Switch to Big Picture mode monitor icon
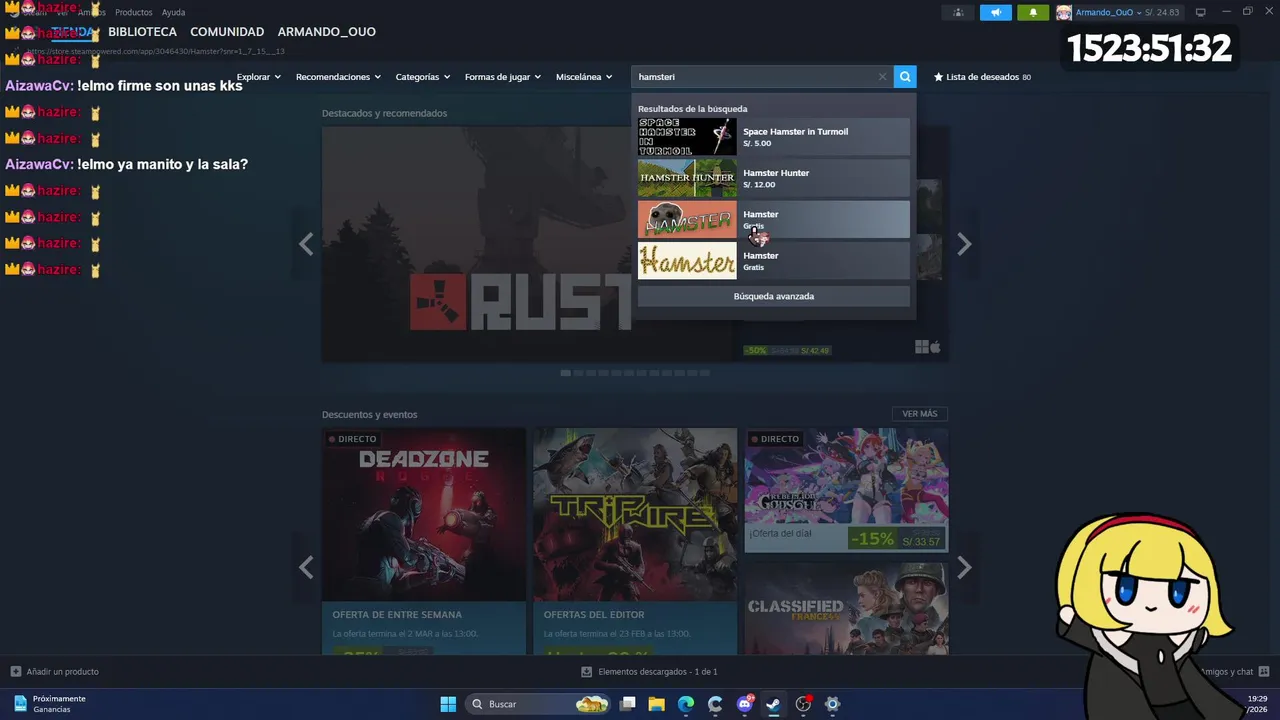 tap(1201, 12)
